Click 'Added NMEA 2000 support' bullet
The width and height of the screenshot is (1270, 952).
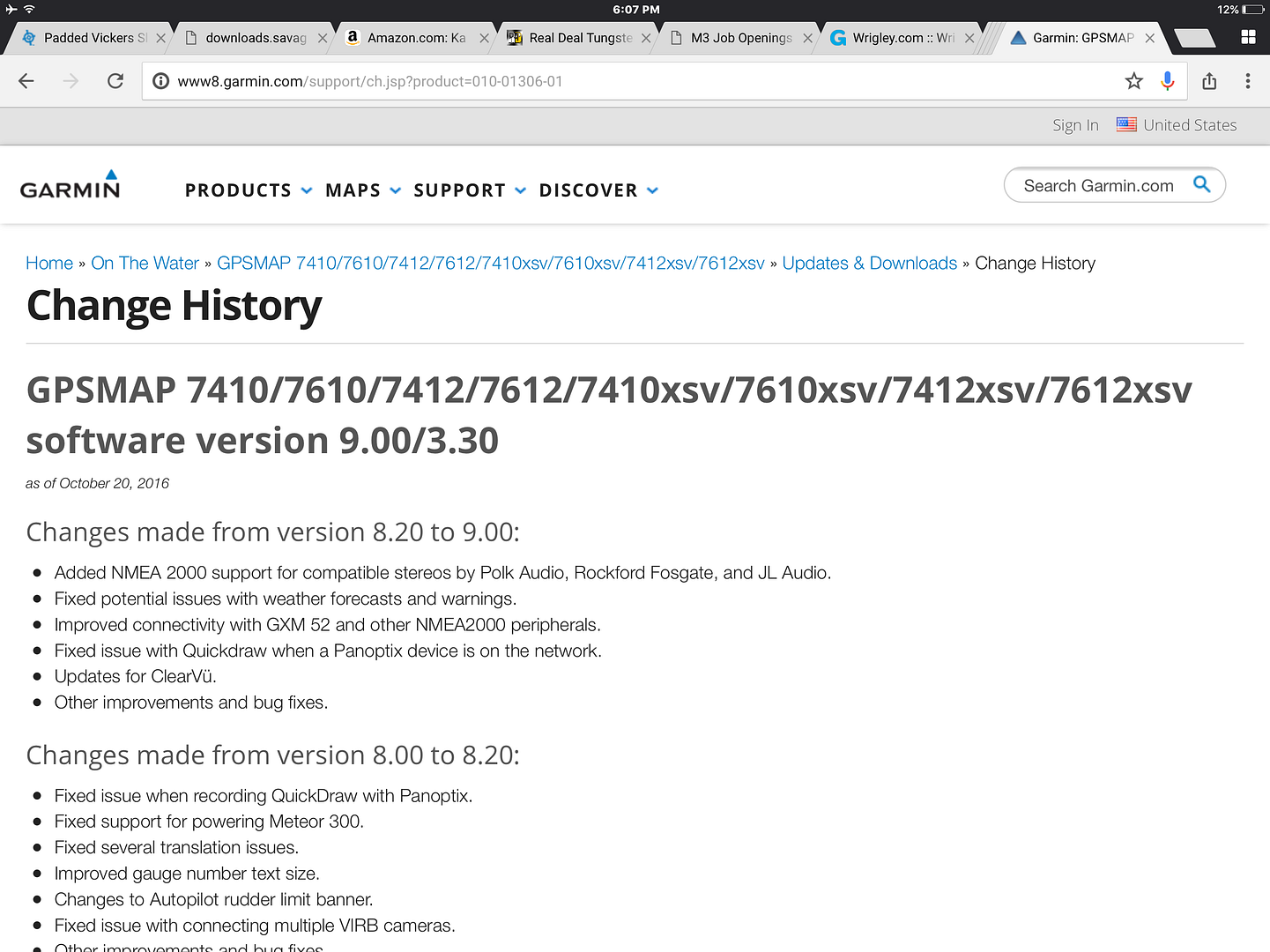[442, 573]
